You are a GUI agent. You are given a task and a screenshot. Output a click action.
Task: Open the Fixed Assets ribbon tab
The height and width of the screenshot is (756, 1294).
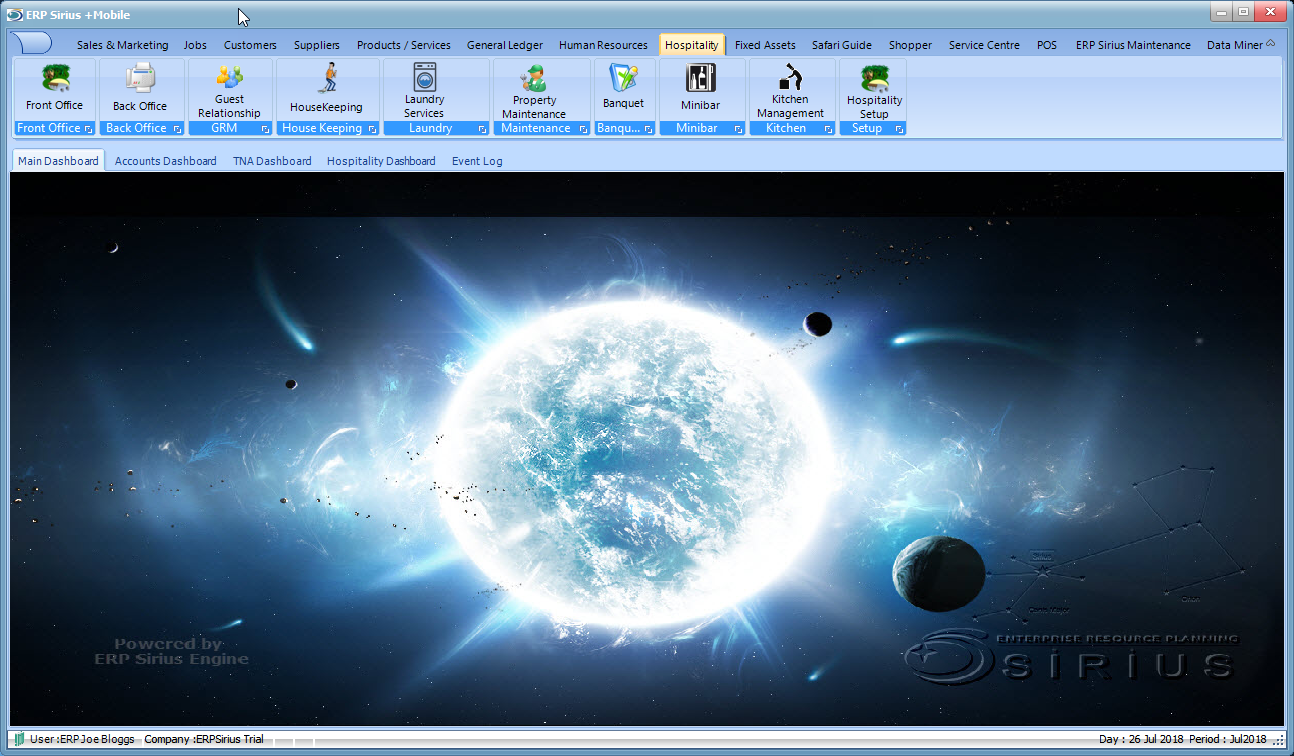click(x=765, y=45)
